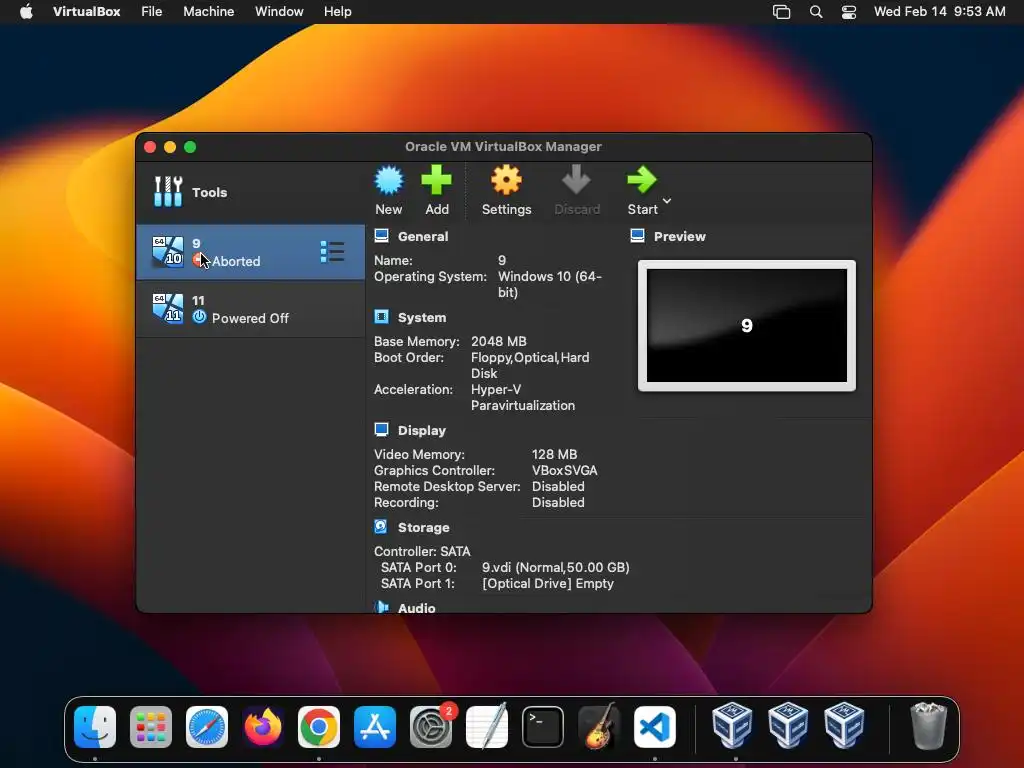
Task: Open Terminal from the Dock
Action: (543, 727)
